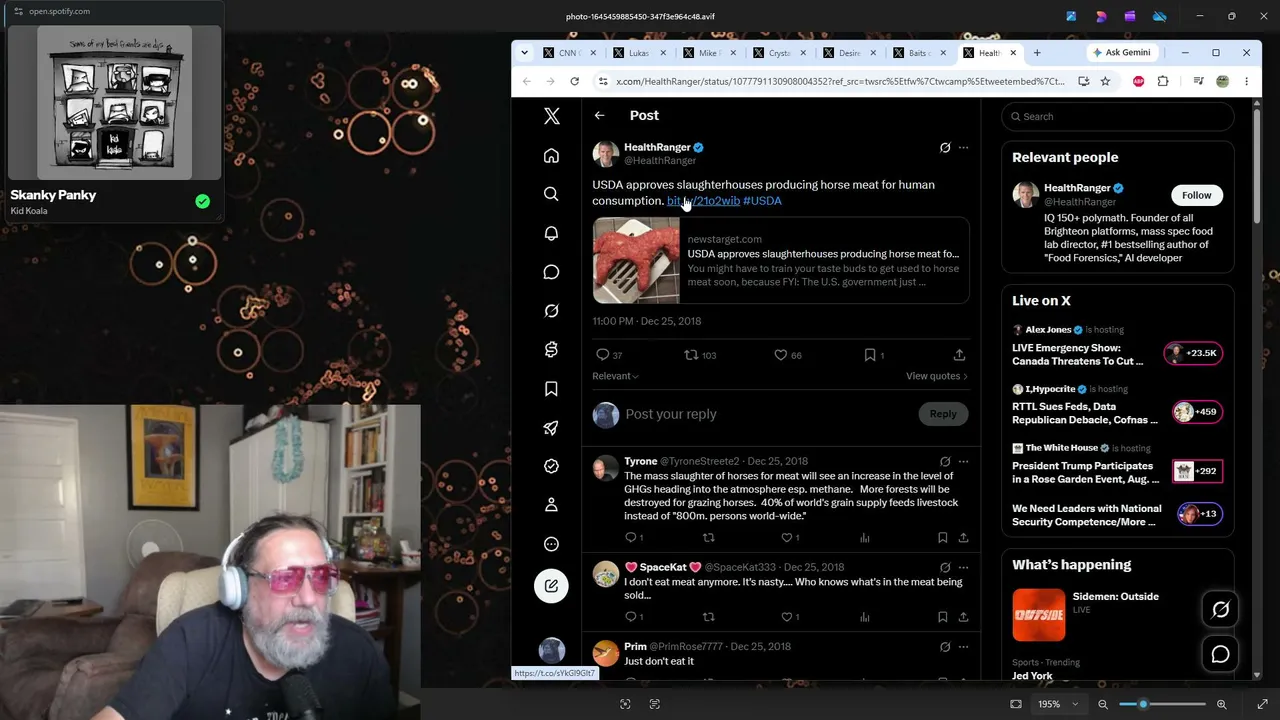Viewport: 1280px width, 720px height.
Task: Open the horse meat article thumbnail image
Action: [636, 260]
